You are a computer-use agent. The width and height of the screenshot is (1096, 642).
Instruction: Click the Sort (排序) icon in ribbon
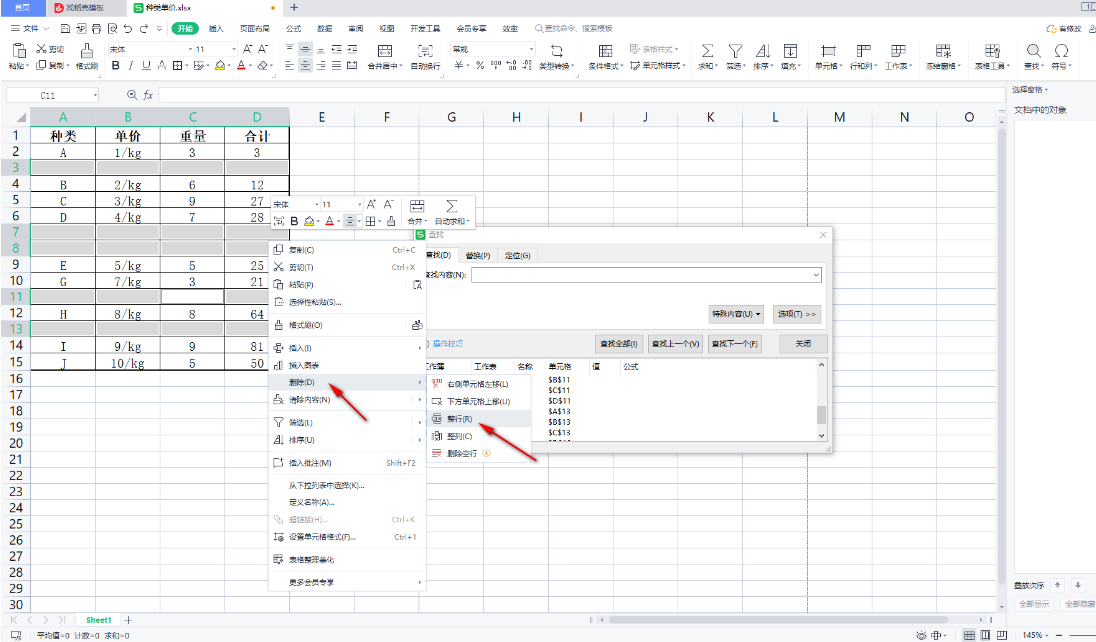[763, 51]
